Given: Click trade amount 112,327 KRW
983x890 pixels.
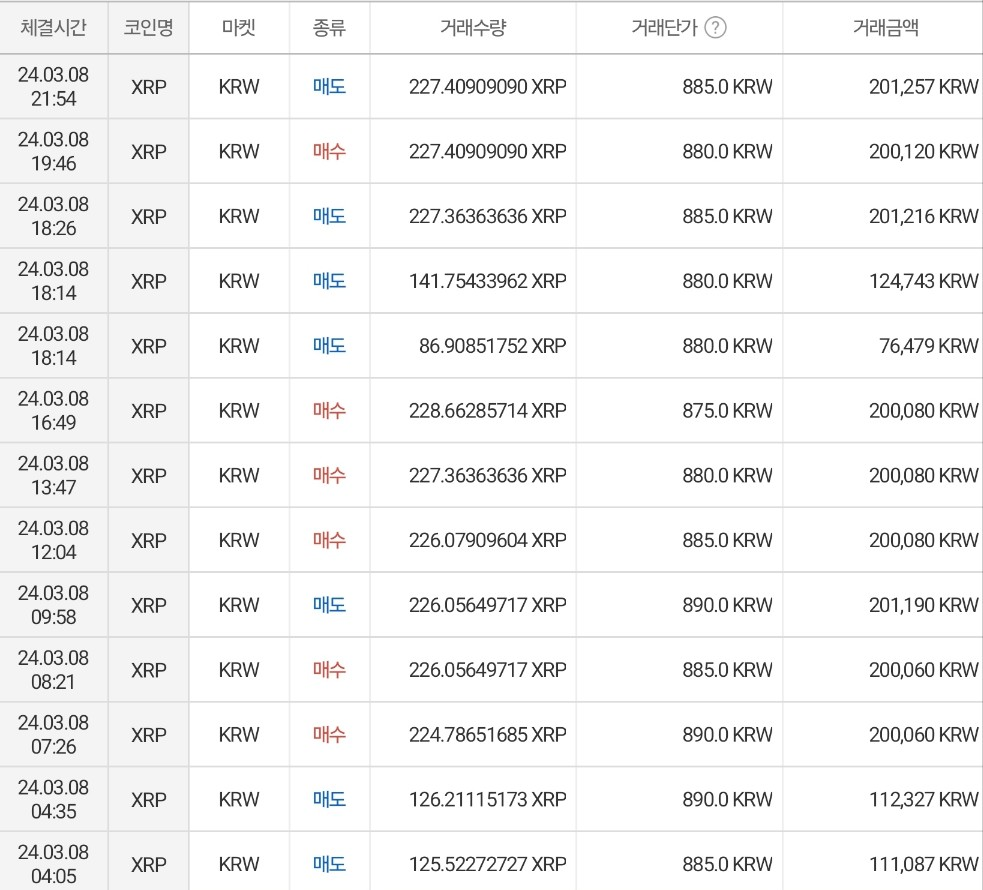Looking at the screenshot, I should tap(923, 799).
